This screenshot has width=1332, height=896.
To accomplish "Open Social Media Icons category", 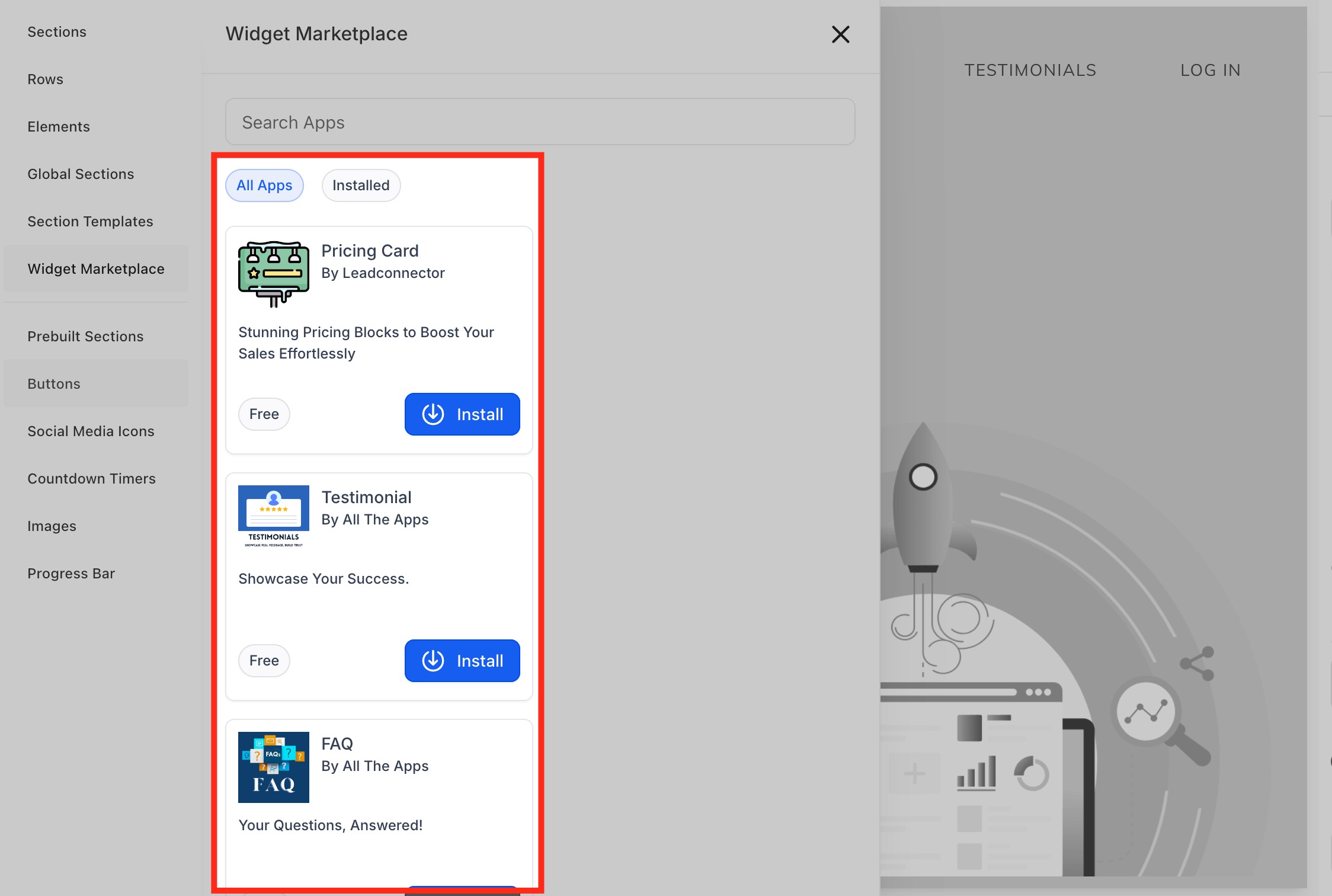I will tap(91, 431).
